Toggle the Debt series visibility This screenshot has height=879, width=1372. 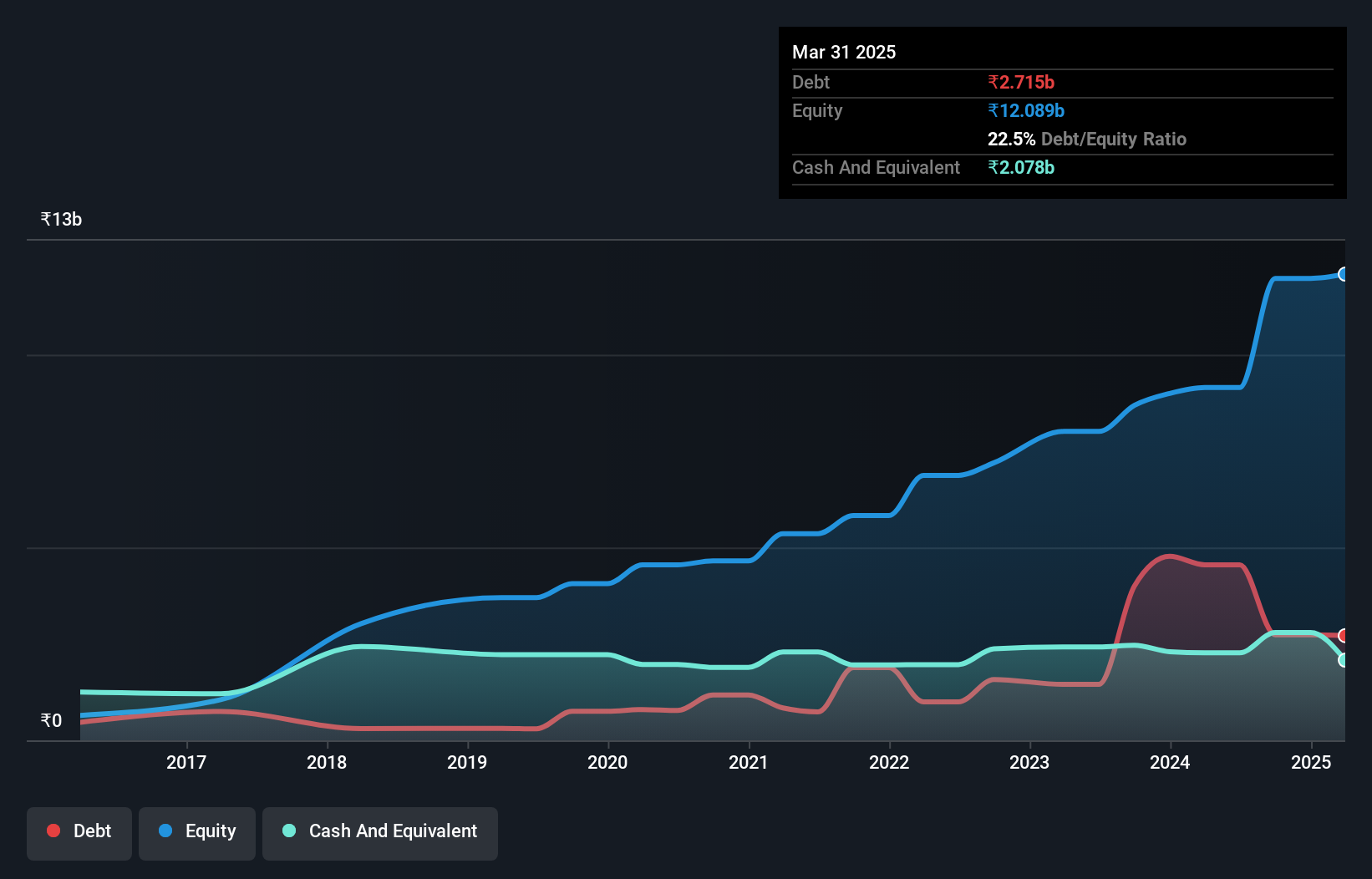point(79,831)
